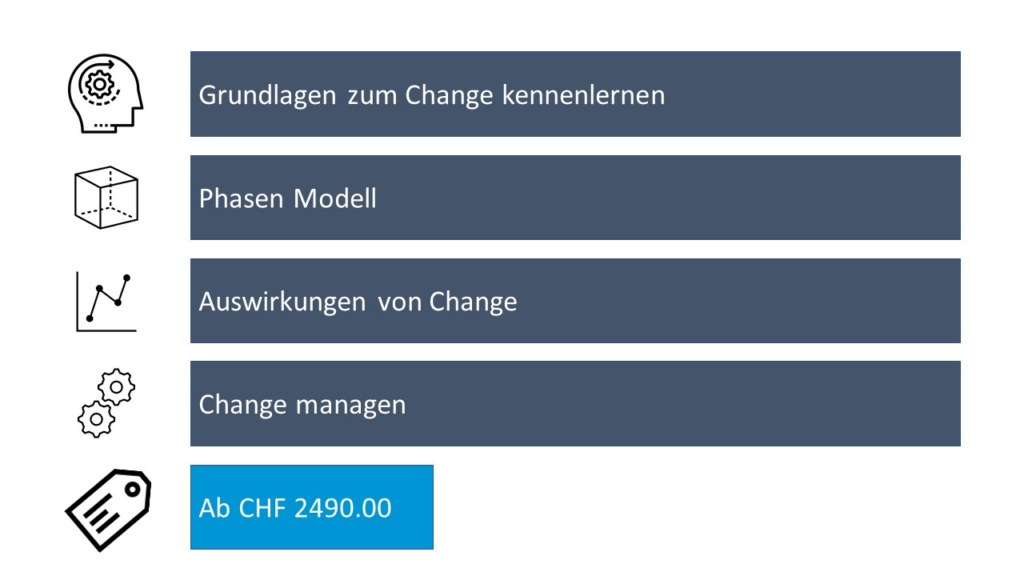Click the word managen in fourth bar
Viewport: 1024px width, 576px height.
[x=351, y=406]
